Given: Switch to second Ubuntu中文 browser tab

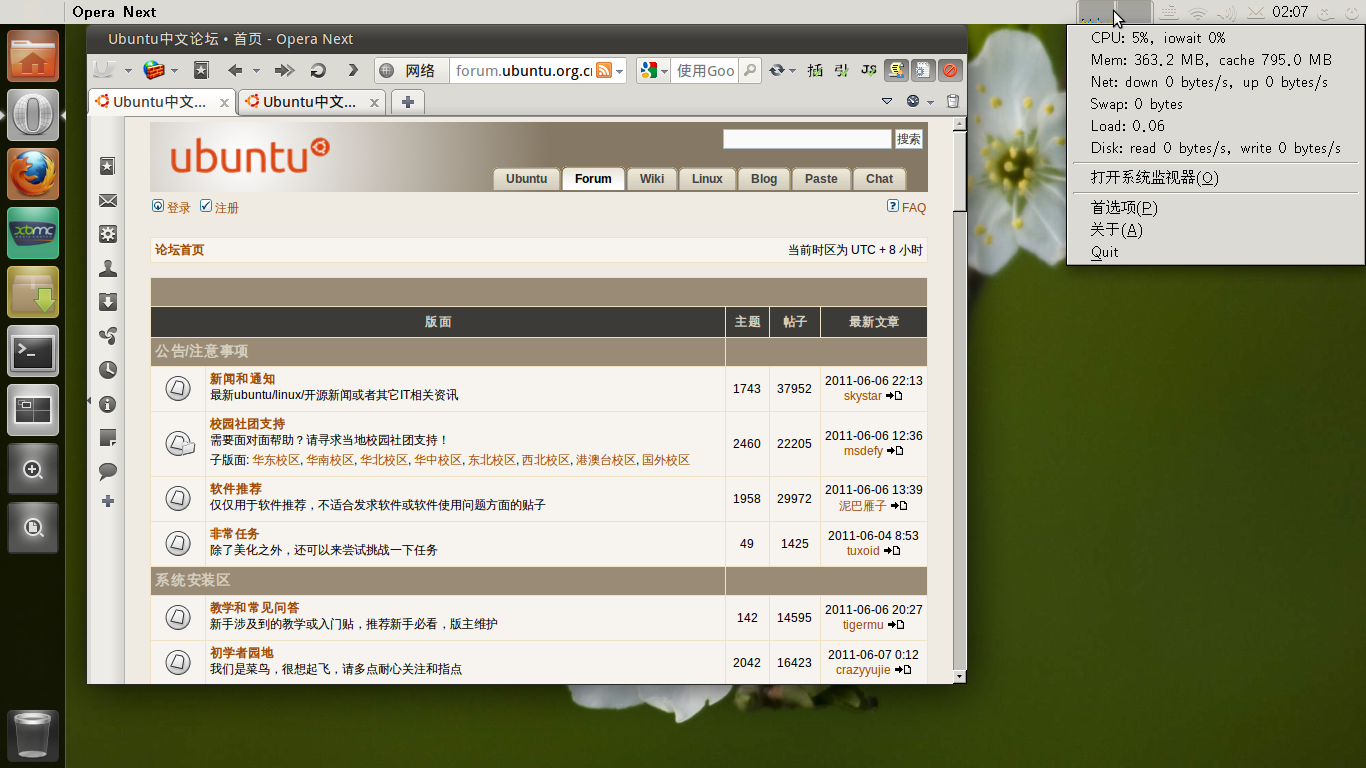Looking at the screenshot, I should tap(311, 101).
